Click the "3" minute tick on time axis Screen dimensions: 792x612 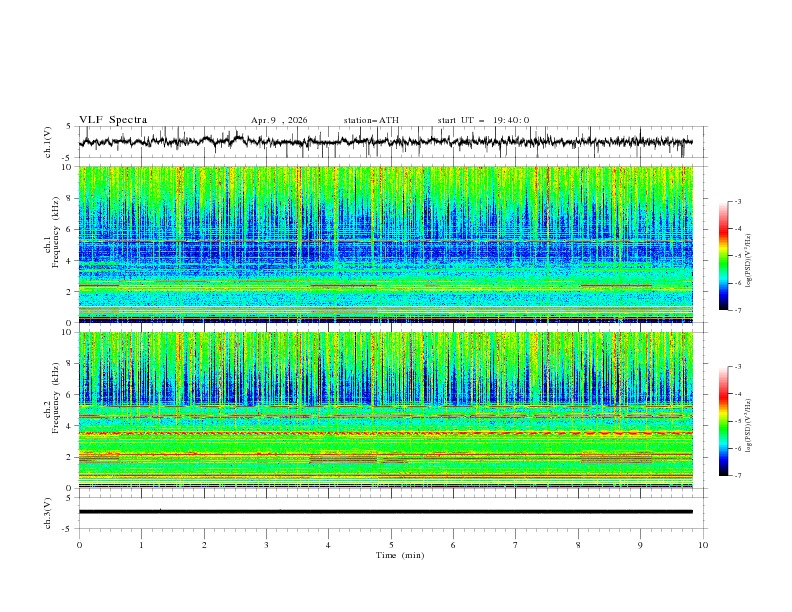(266, 545)
